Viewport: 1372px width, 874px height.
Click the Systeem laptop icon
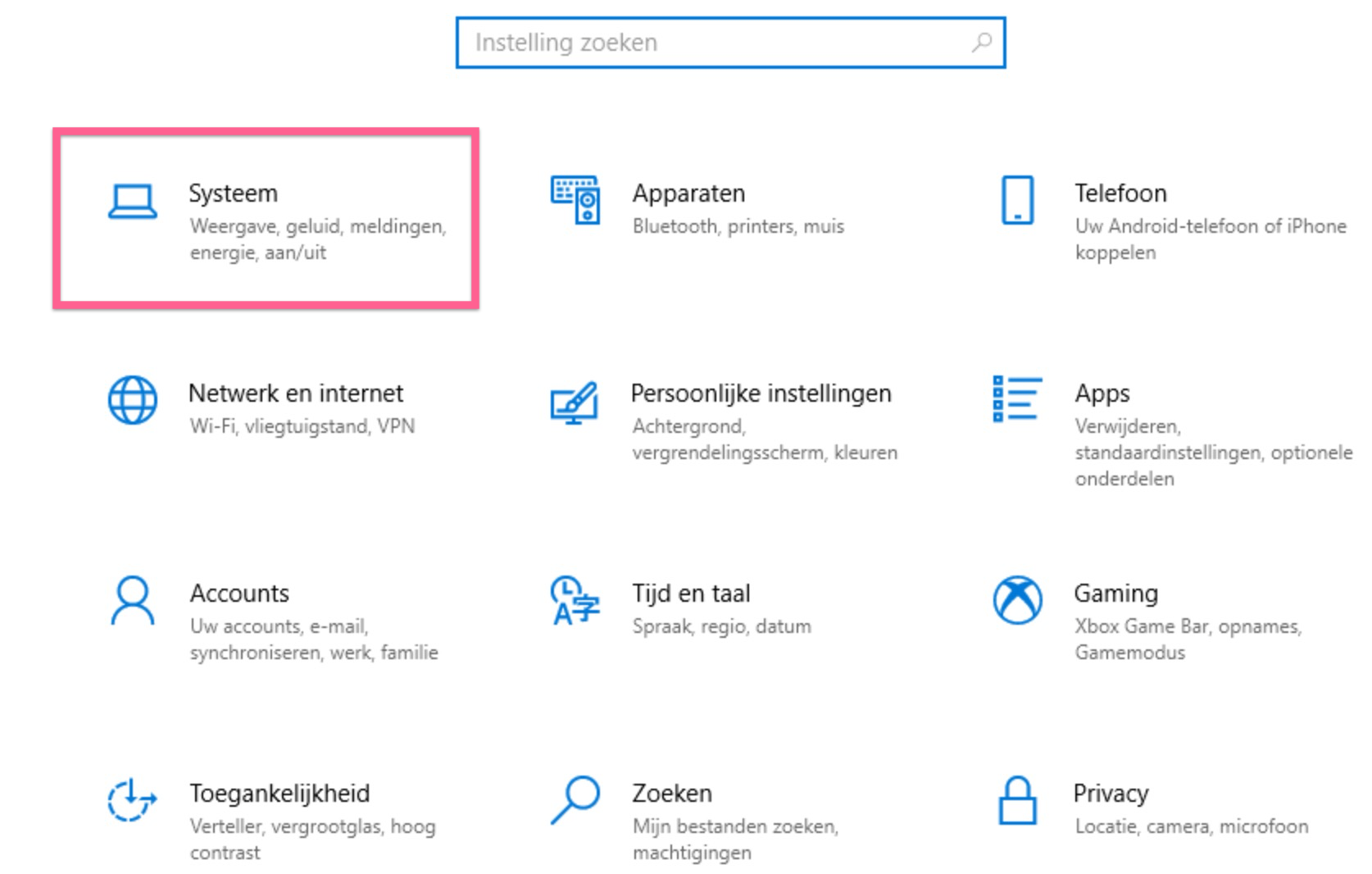(x=132, y=201)
